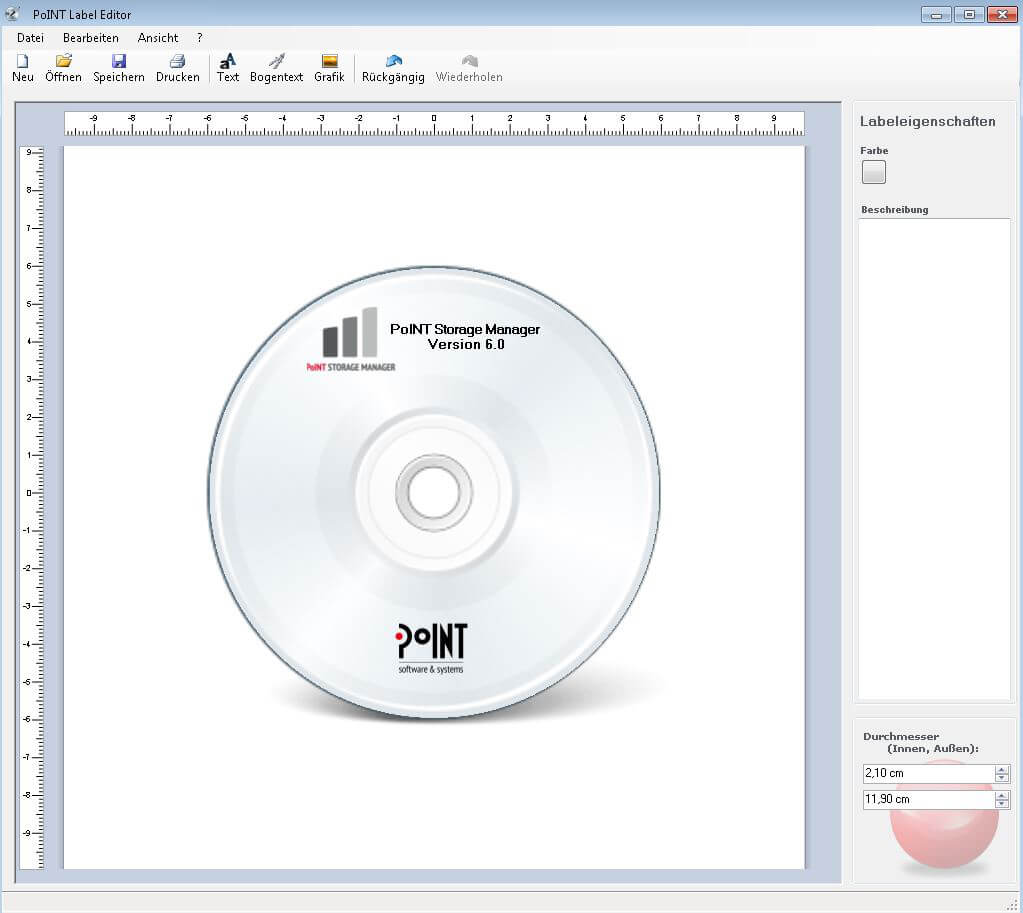Screen dimensions: 1023x913
Task: Increase outer diameter with up arrow
Action: tap(1002, 796)
